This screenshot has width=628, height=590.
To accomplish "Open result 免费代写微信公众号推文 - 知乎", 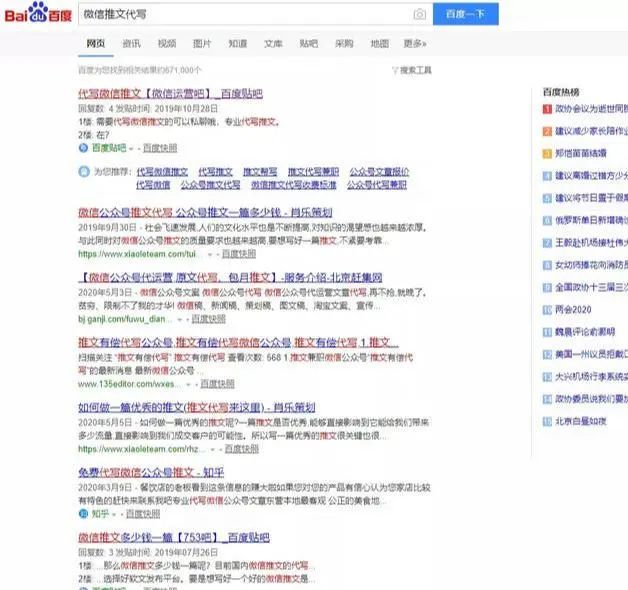I will coord(151,472).
